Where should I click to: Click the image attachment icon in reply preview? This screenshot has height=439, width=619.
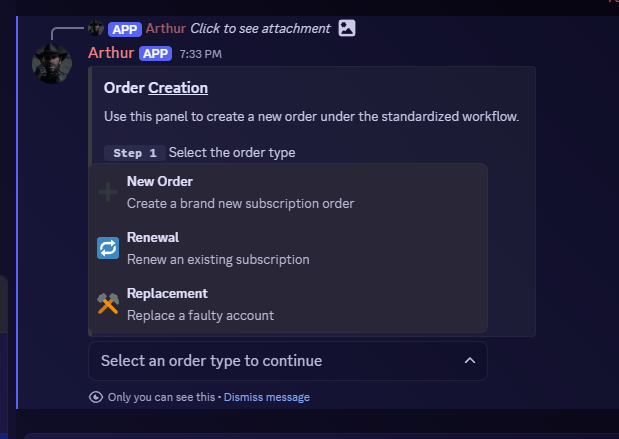pos(347,28)
